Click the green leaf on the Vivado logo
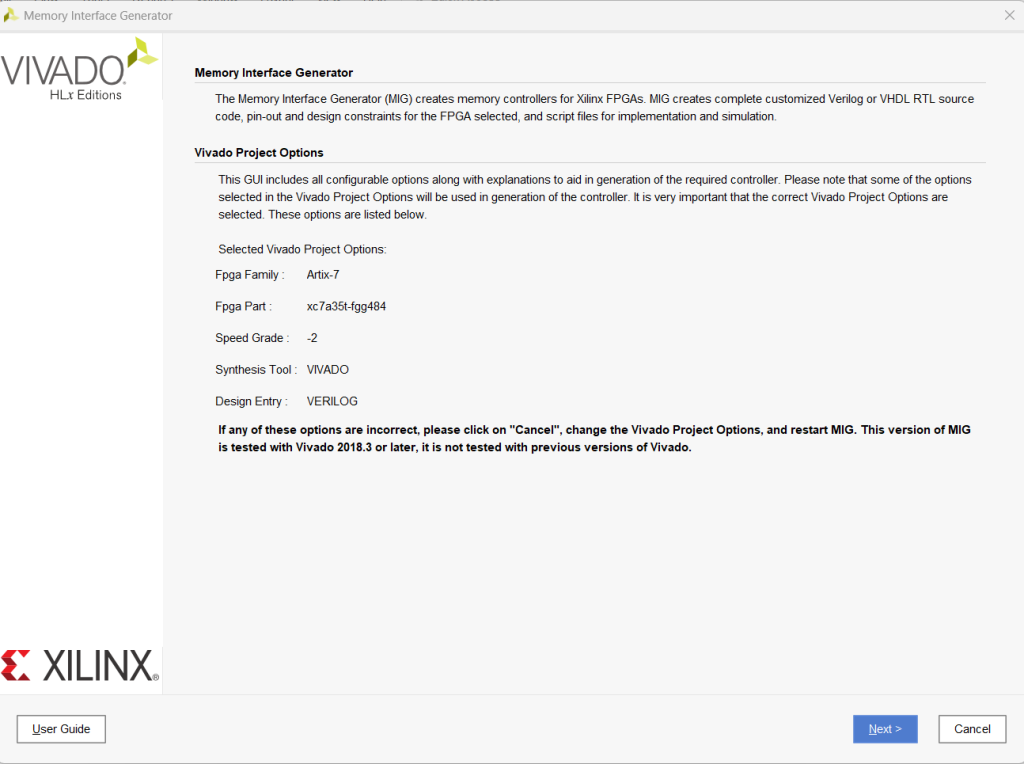The width and height of the screenshot is (1024, 764). click(142, 52)
